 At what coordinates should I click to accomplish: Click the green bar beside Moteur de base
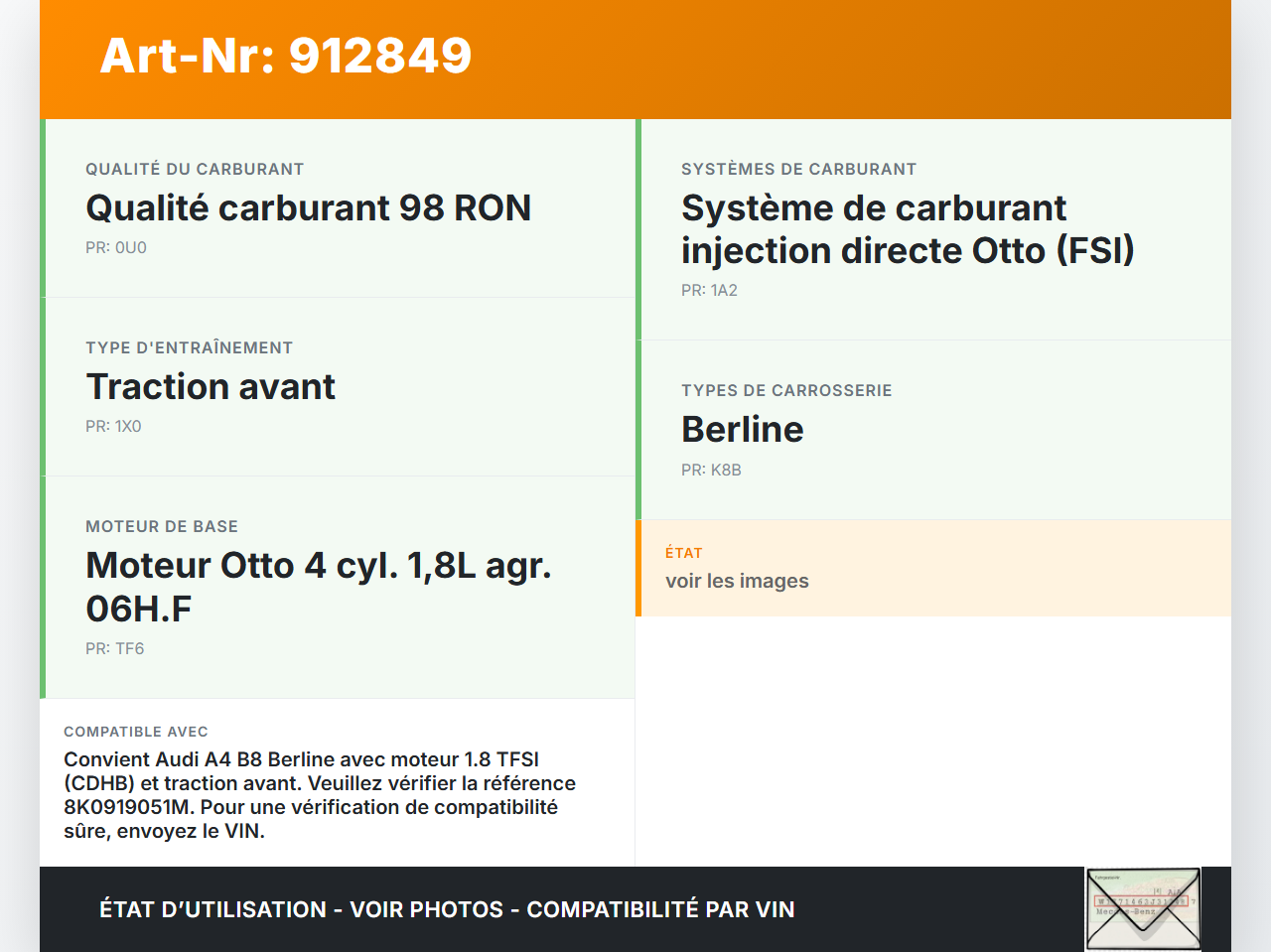click(x=44, y=587)
